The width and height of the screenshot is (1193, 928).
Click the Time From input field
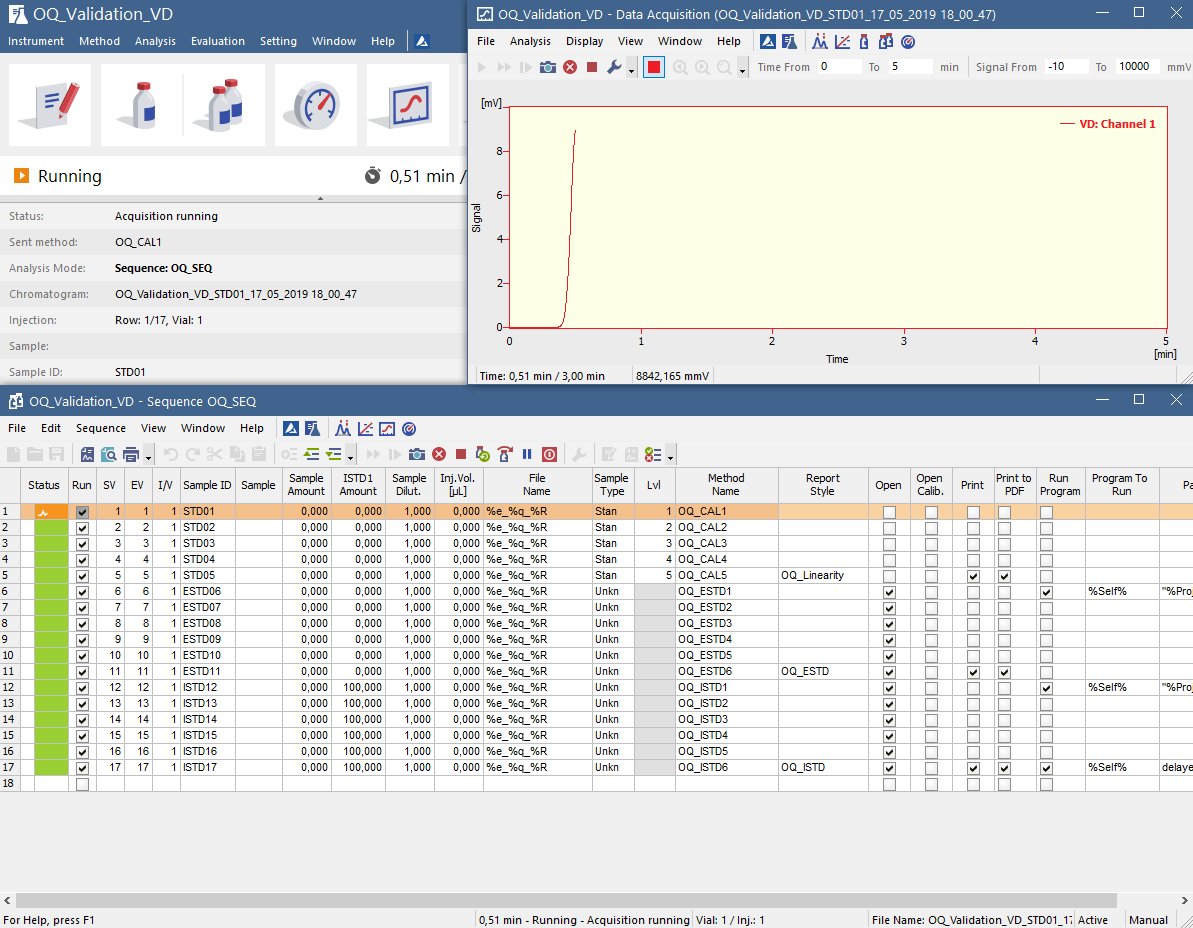838,67
